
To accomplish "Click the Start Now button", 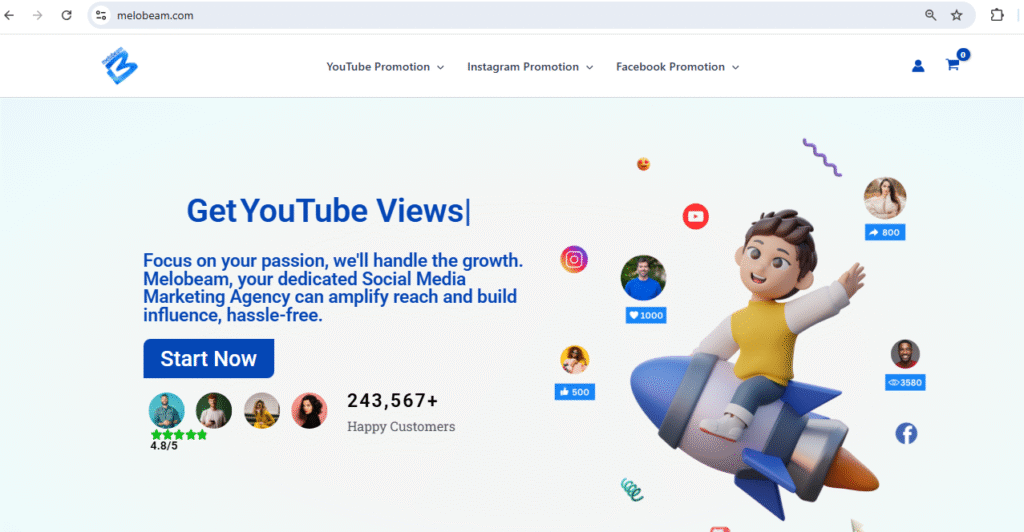I will [x=208, y=358].
